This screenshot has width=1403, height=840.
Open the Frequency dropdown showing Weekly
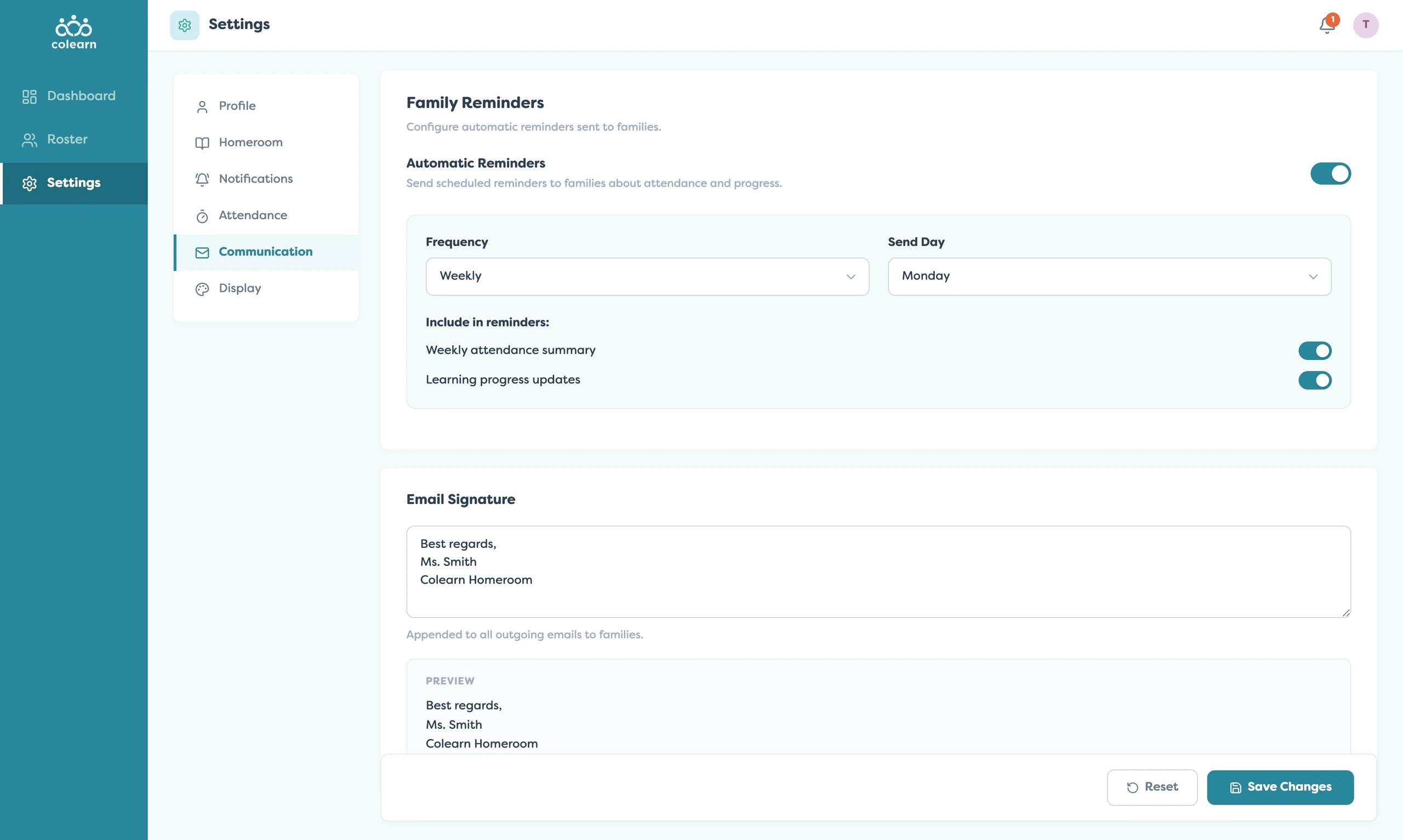(x=647, y=276)
